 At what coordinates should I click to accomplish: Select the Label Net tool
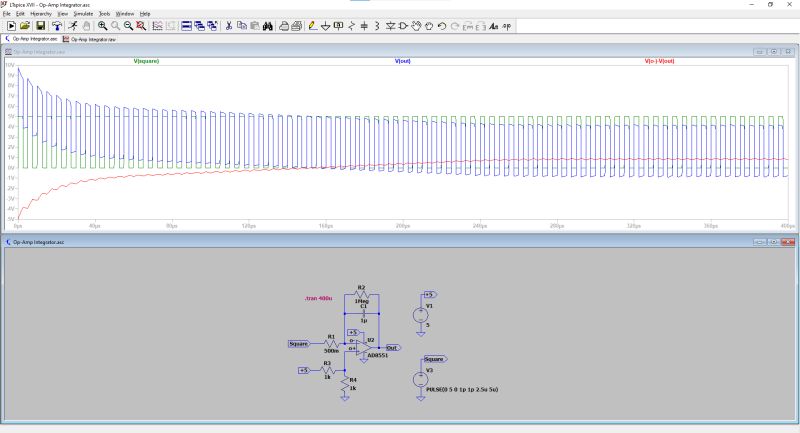(338, 26)
